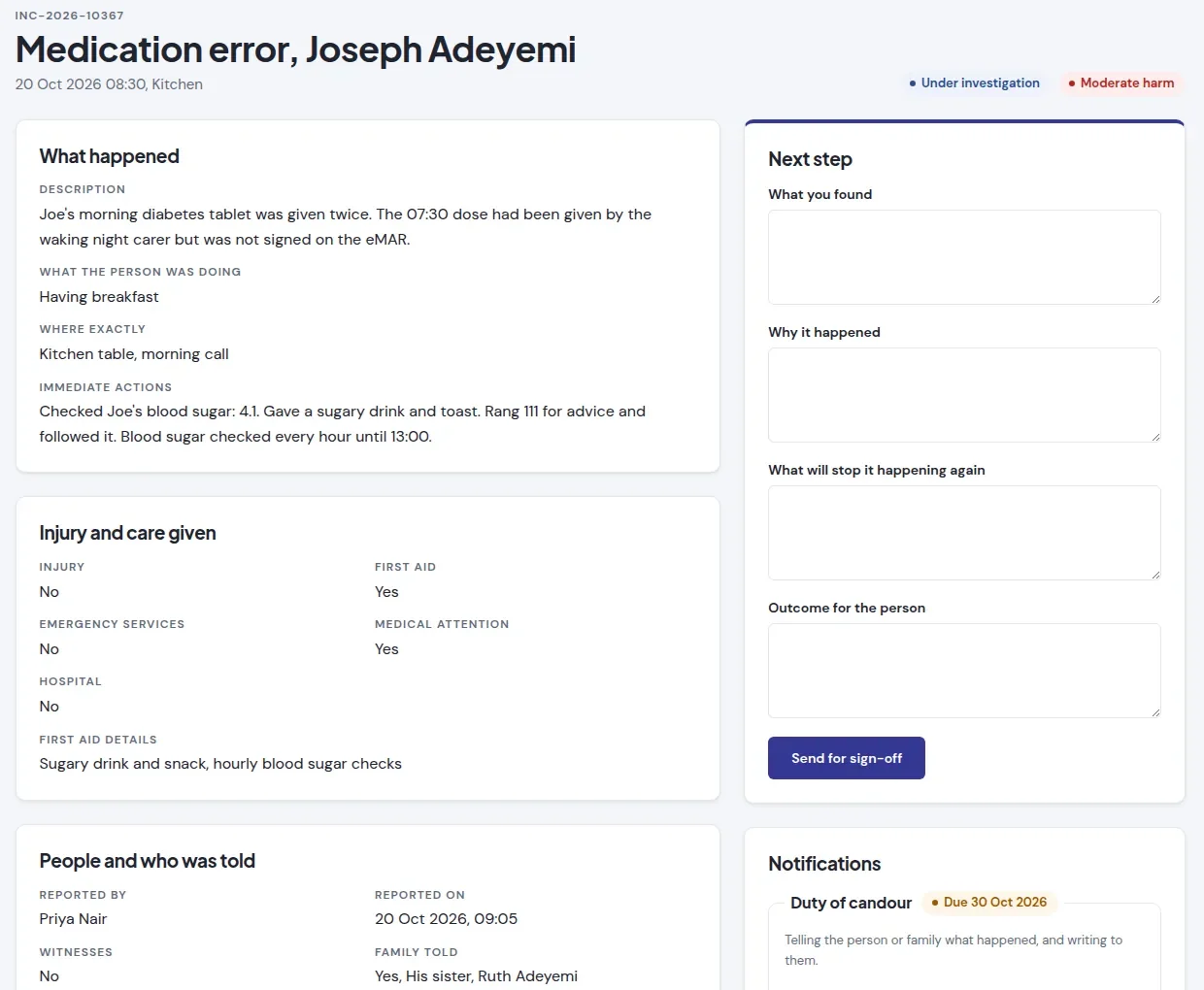Click the 'Under investigation' status badge
Image resolution: width=1204 pixels, height=990 pixels.
(974, 83)
